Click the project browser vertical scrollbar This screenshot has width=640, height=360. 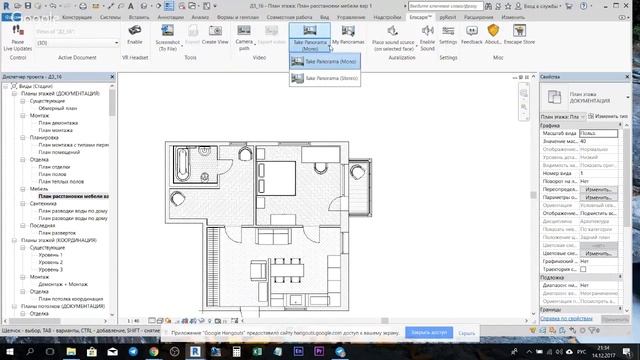[112, 103]
